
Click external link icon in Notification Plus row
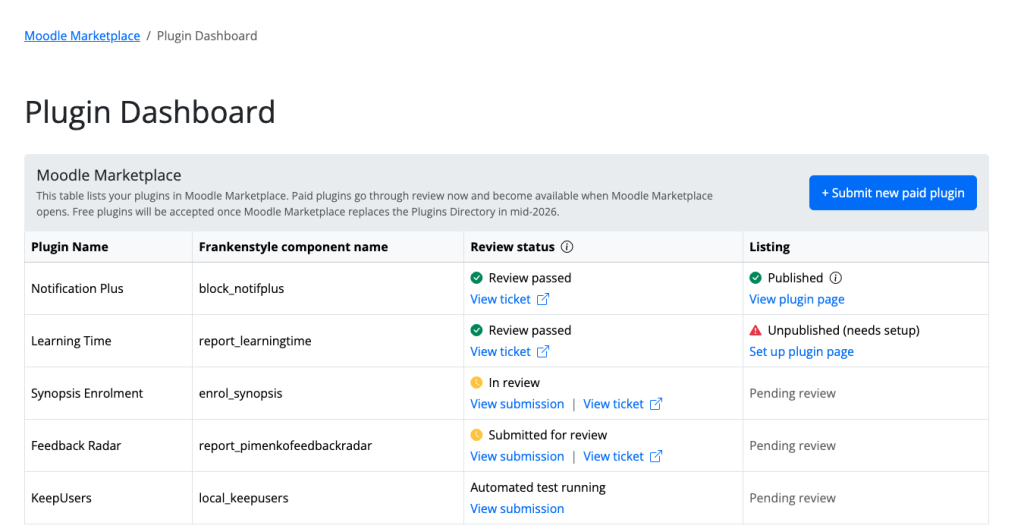[543, 299]
